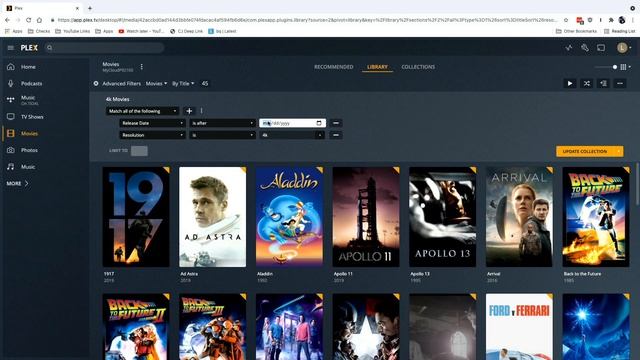Shuffle the library with the shuffle button
This screenshot has height=360, width=640.
tap(587, 84)
